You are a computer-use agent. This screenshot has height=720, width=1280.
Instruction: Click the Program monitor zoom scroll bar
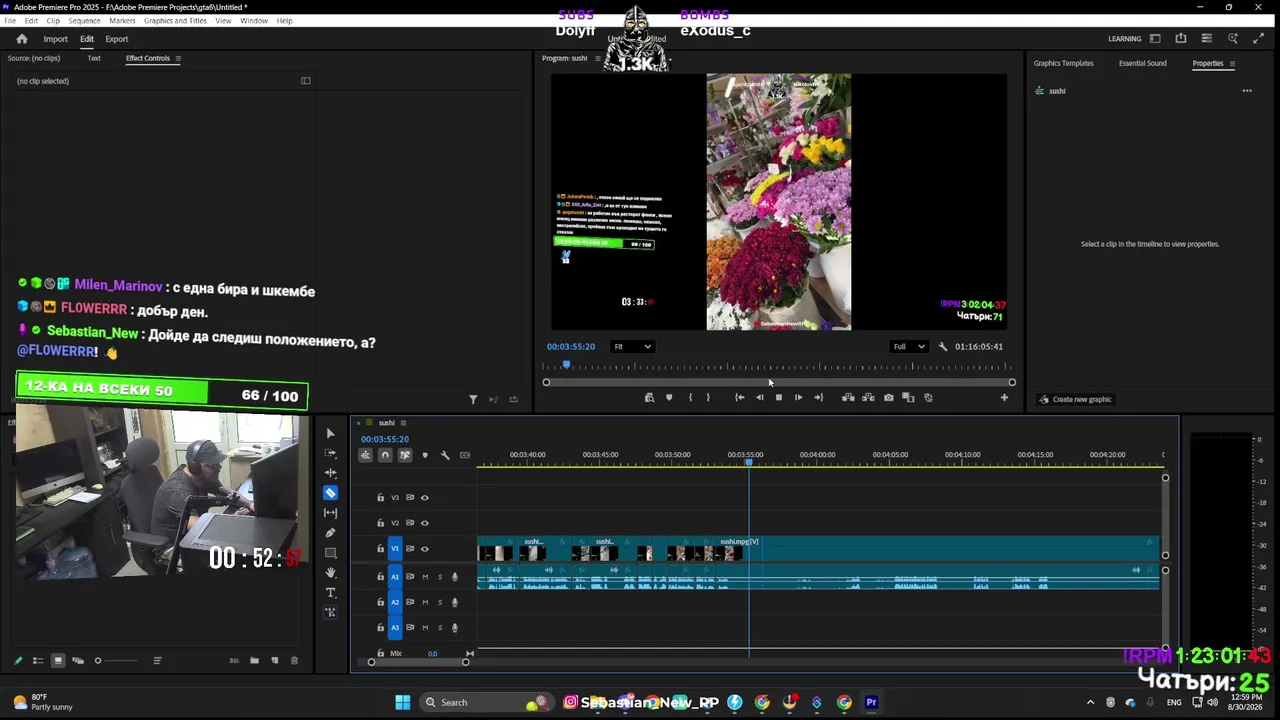click(779, 382)
